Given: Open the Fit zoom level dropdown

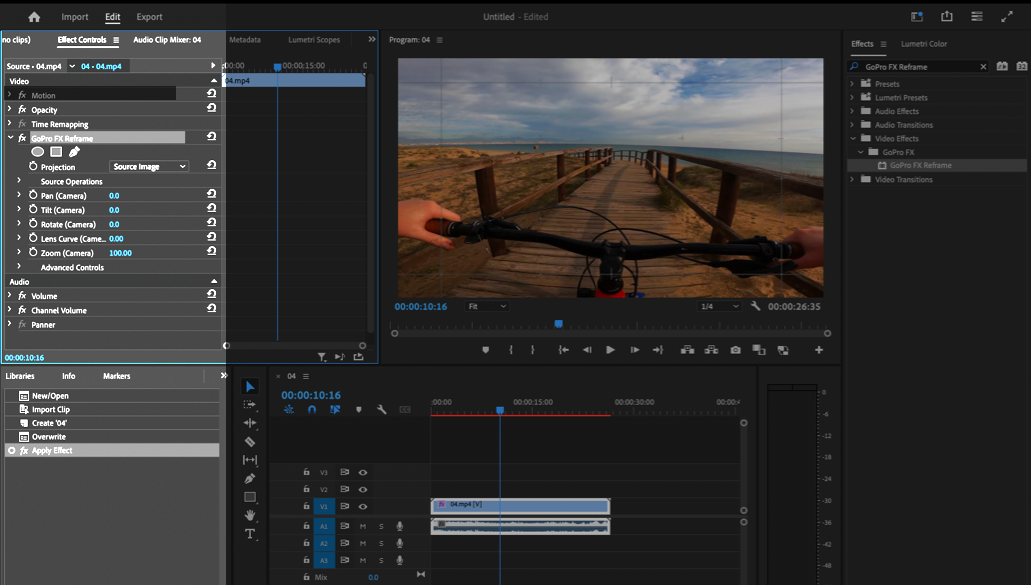Looking at the screenshot, I should coord(487,306).
